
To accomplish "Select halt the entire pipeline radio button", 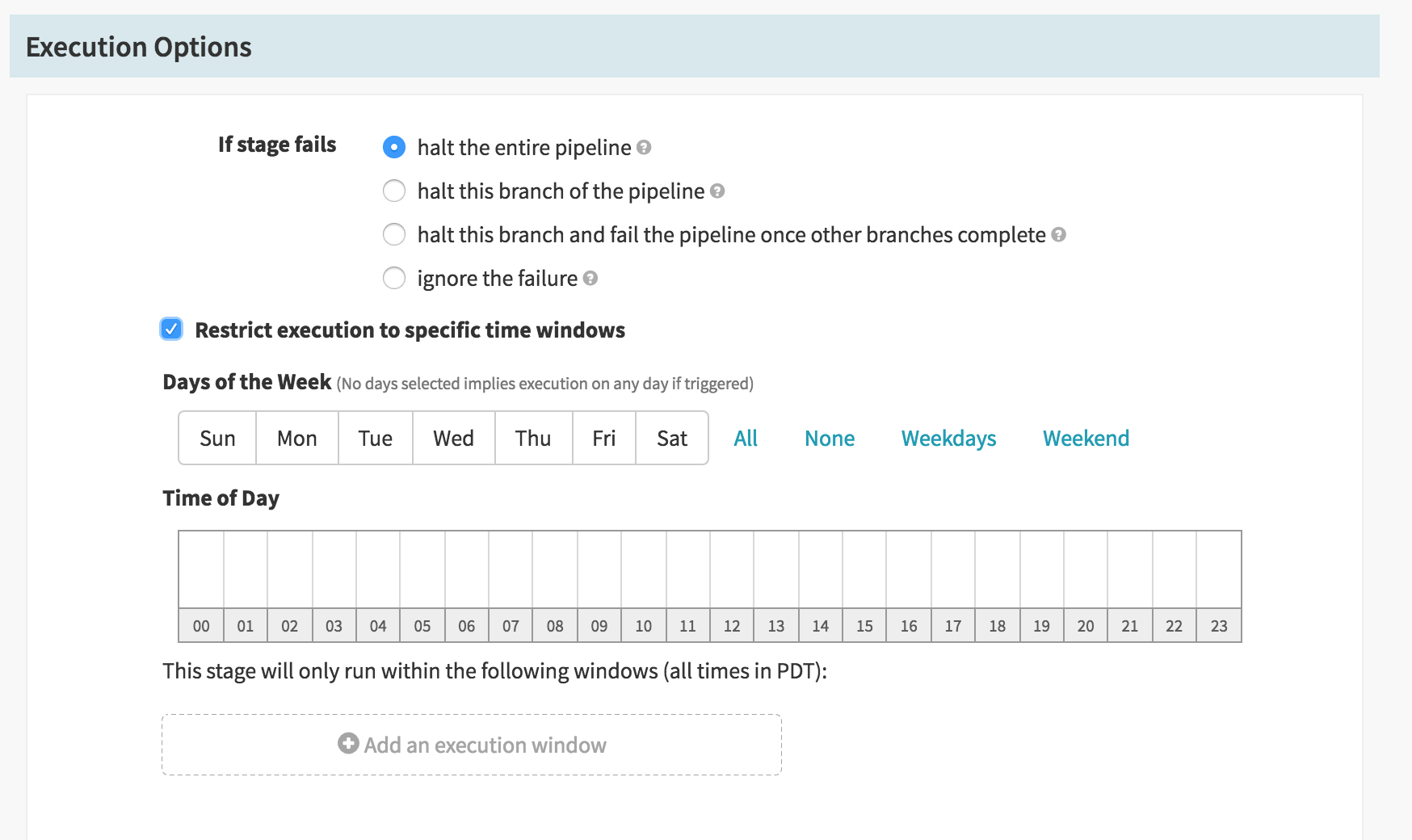I will click(x=394, y=147).
